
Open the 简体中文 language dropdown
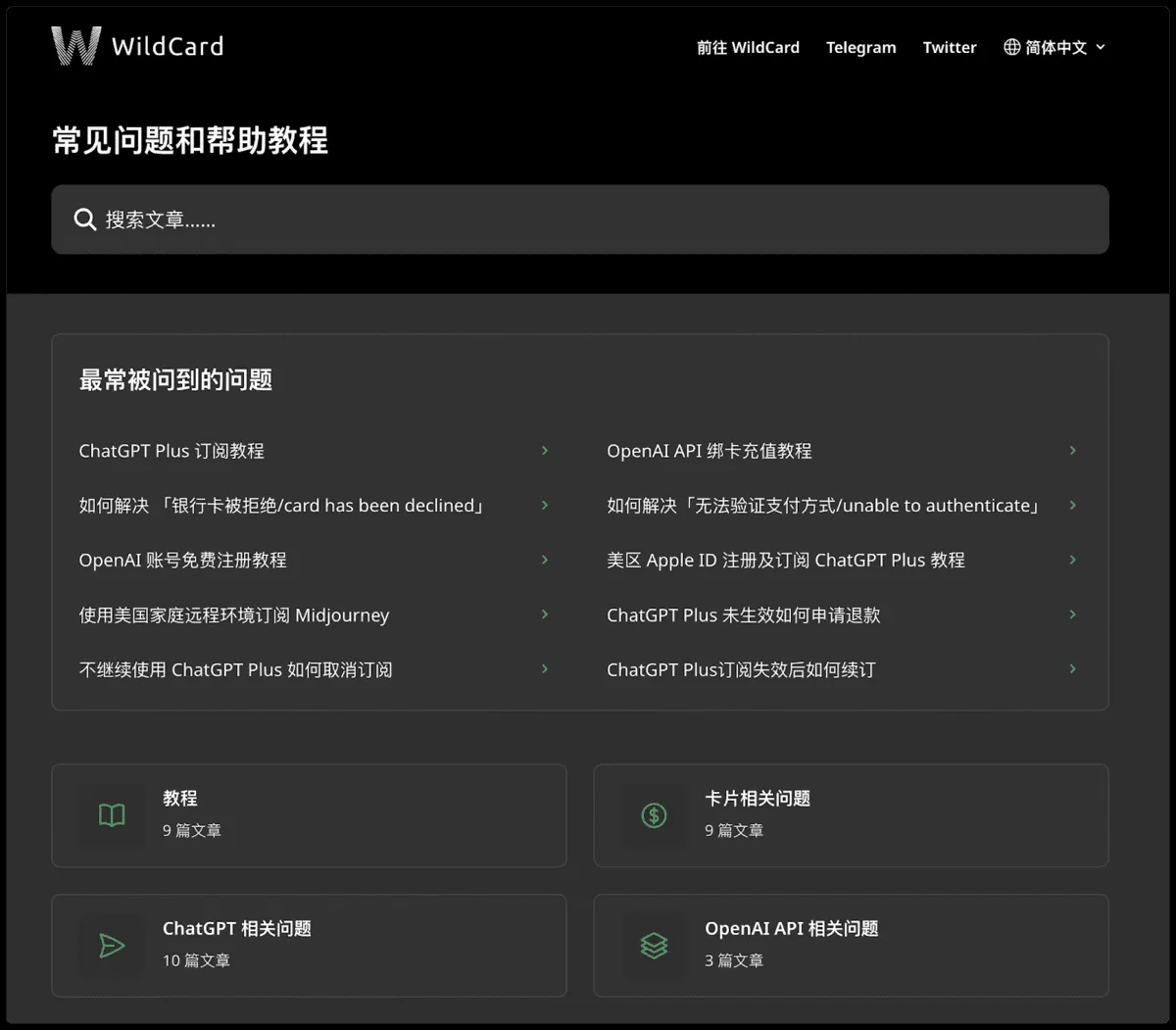(1054, 47)
